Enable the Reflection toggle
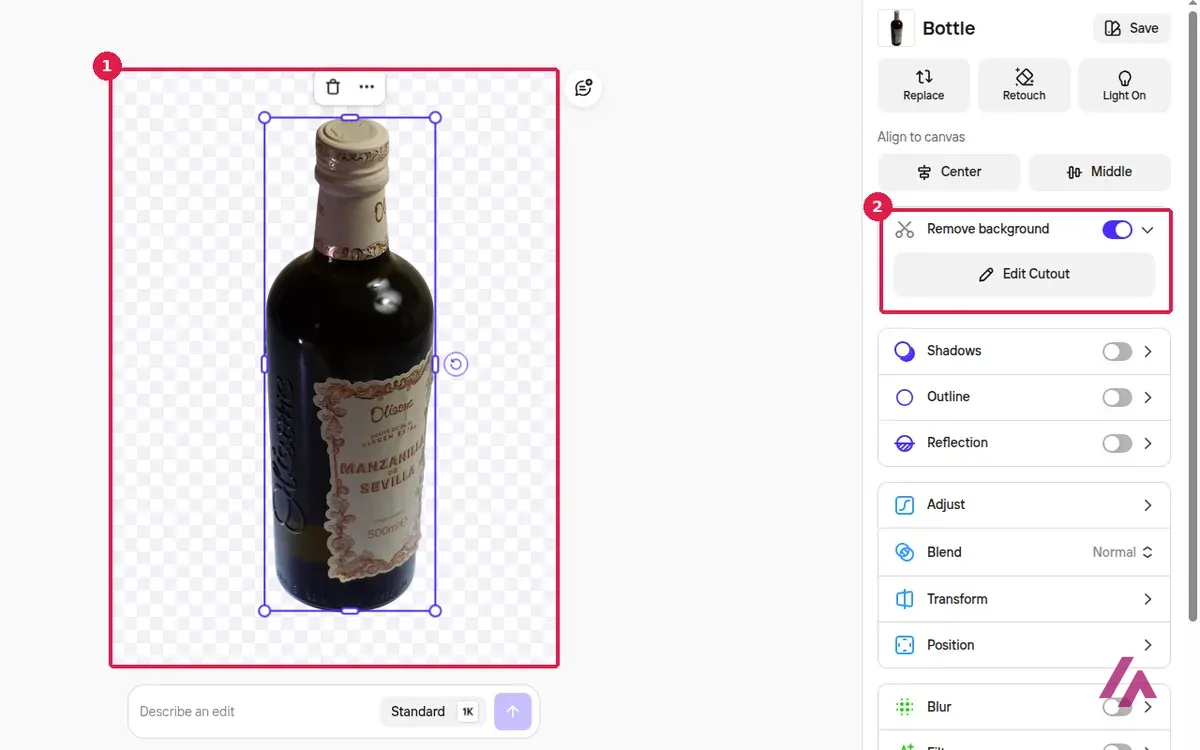This screenshot has height=750, width=1200. [1117, 443]
